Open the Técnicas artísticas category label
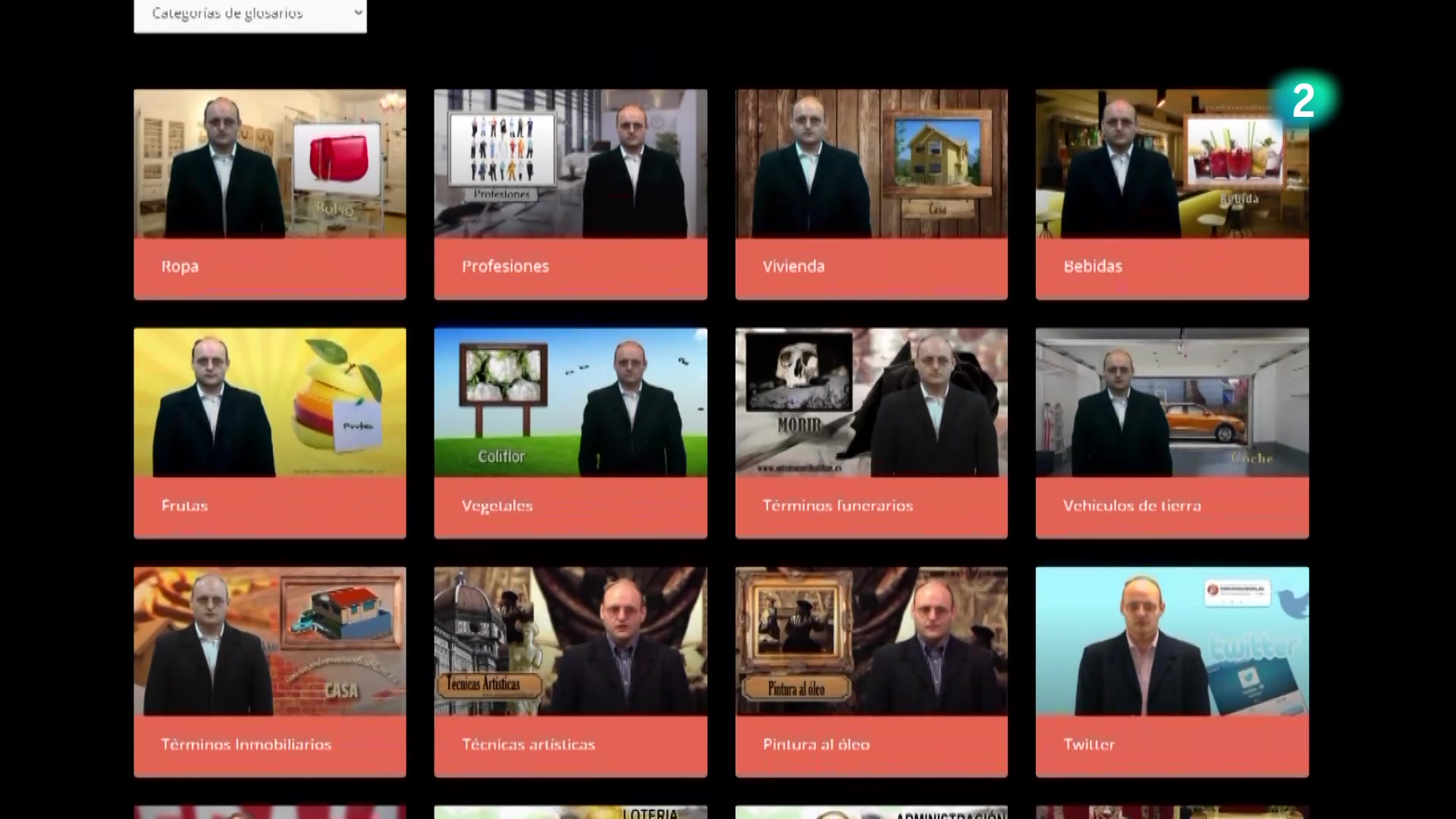Viewport: 1456px width, 819px height. pos(529,745)
